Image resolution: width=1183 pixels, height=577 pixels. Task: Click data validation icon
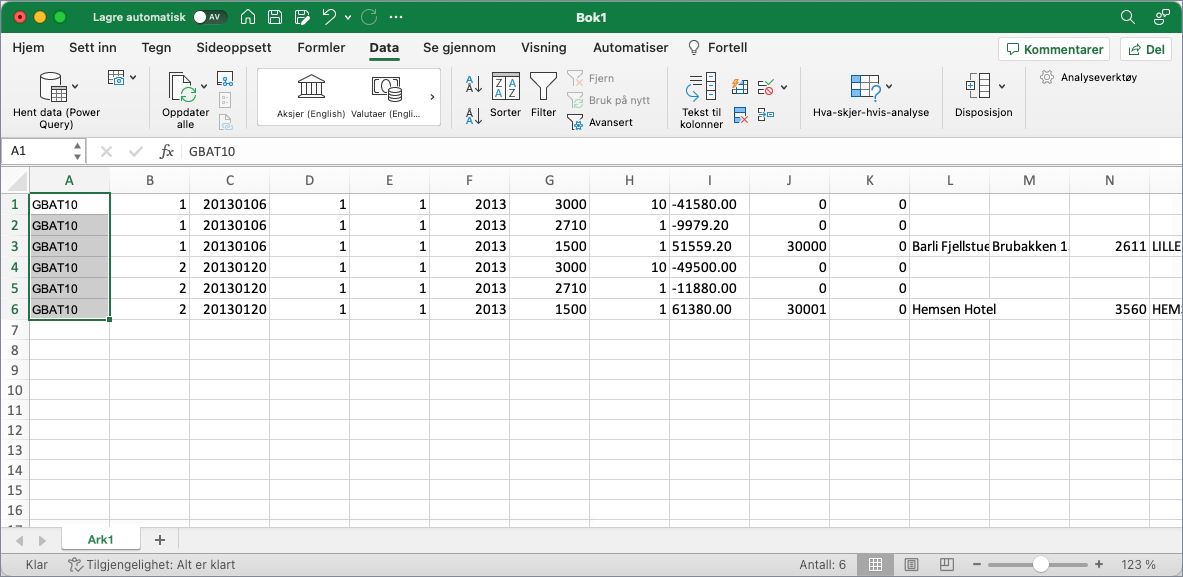pyautogui.click(x=765, y=87)
